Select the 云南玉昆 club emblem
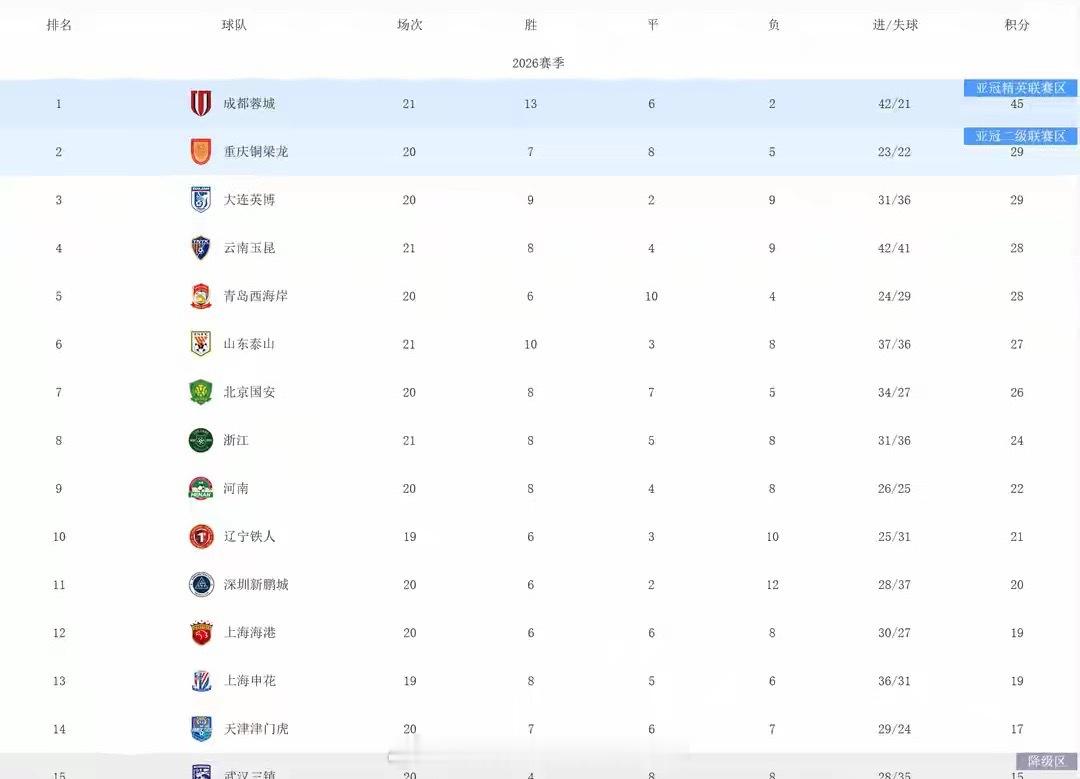The image size is (1080, 779). click(x=200, y=248)
